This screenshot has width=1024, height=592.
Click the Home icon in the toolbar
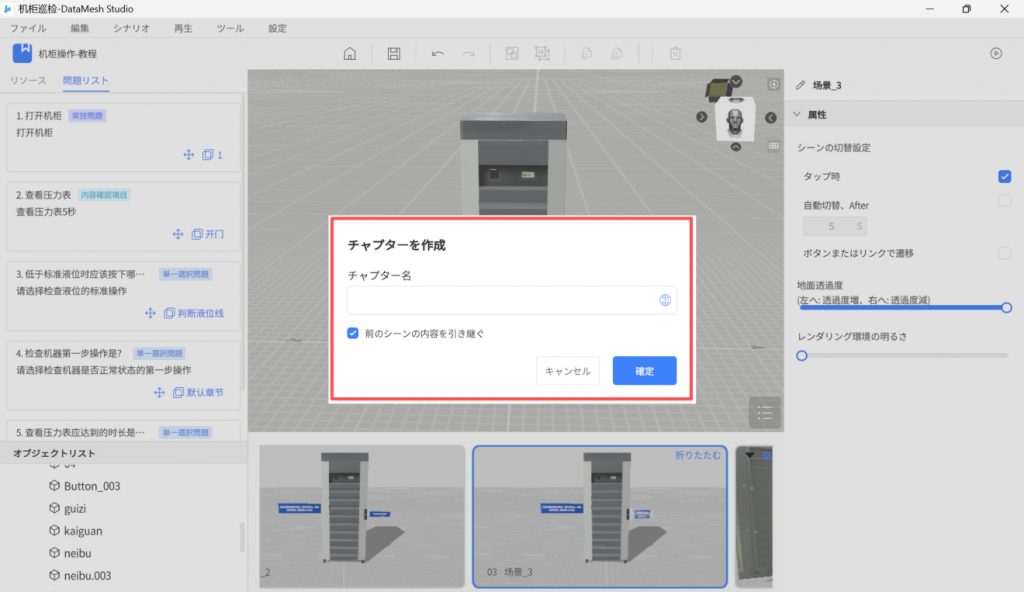coord(349,54)
